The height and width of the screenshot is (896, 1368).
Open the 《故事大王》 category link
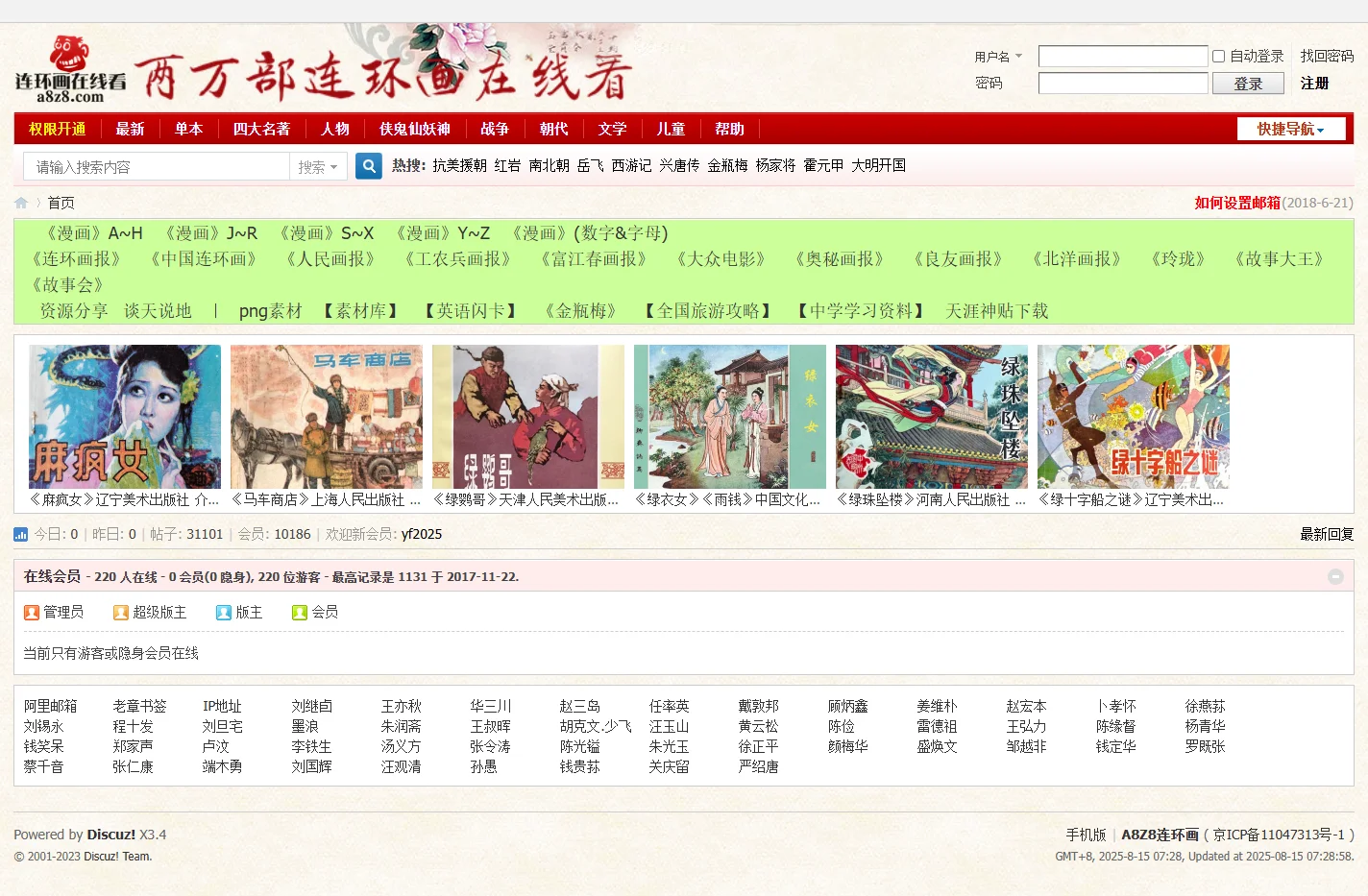tap(1279, 259)
